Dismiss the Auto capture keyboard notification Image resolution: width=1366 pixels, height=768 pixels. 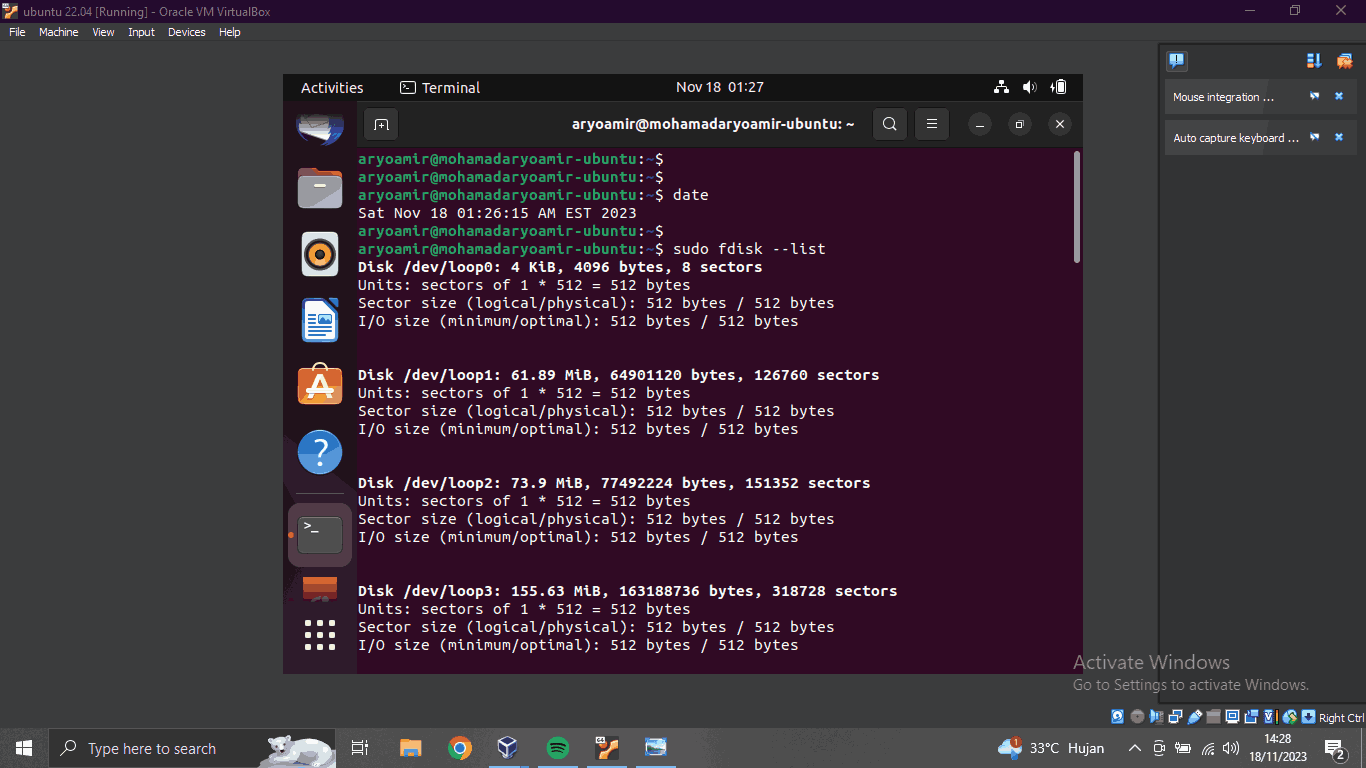pos(1339,137)
